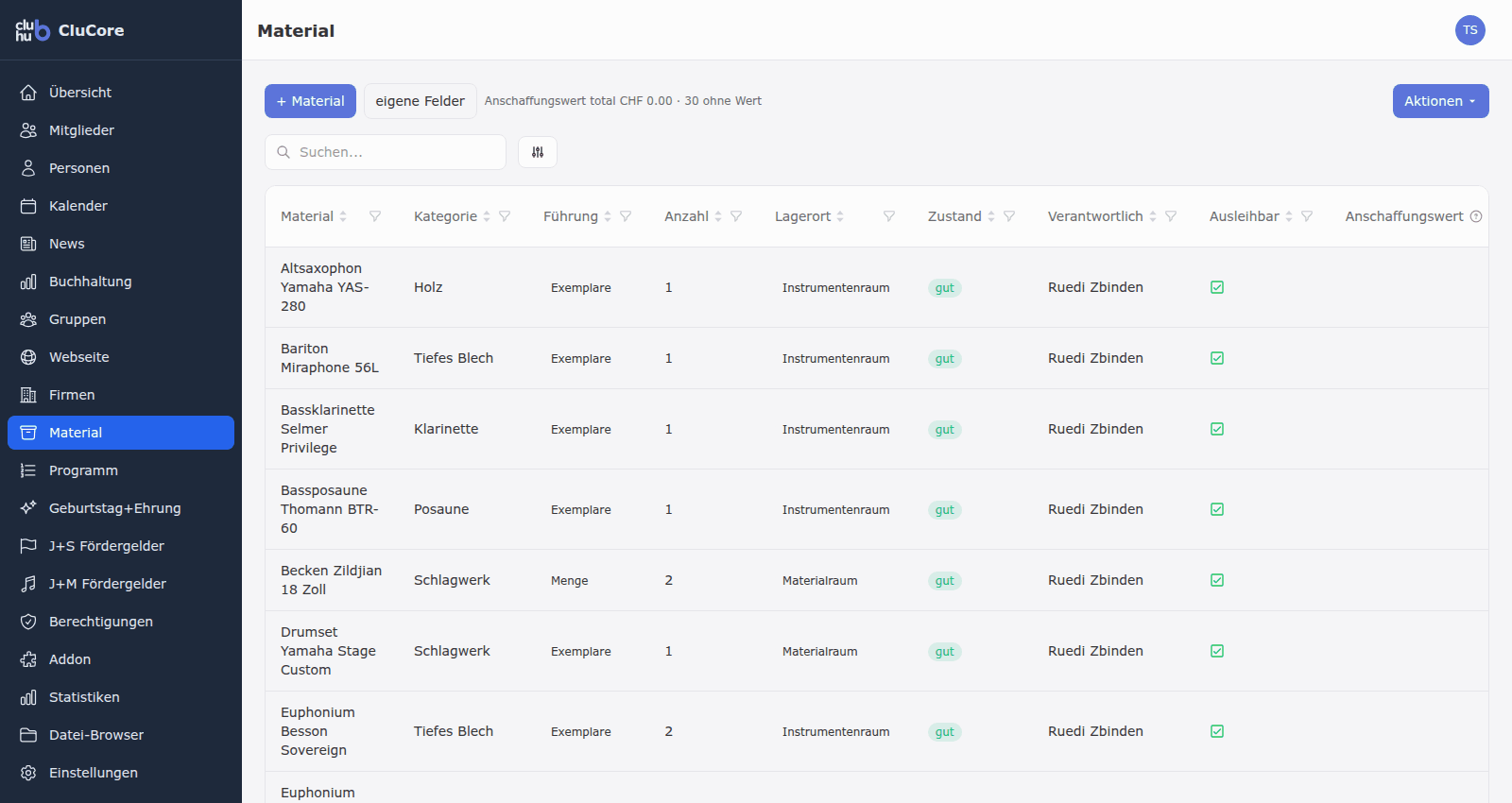The width and height of the screenshot is (1512, 803).
Task: Open the Altsaxophon Yamaha YAS-280 entry
Action: 326,287
